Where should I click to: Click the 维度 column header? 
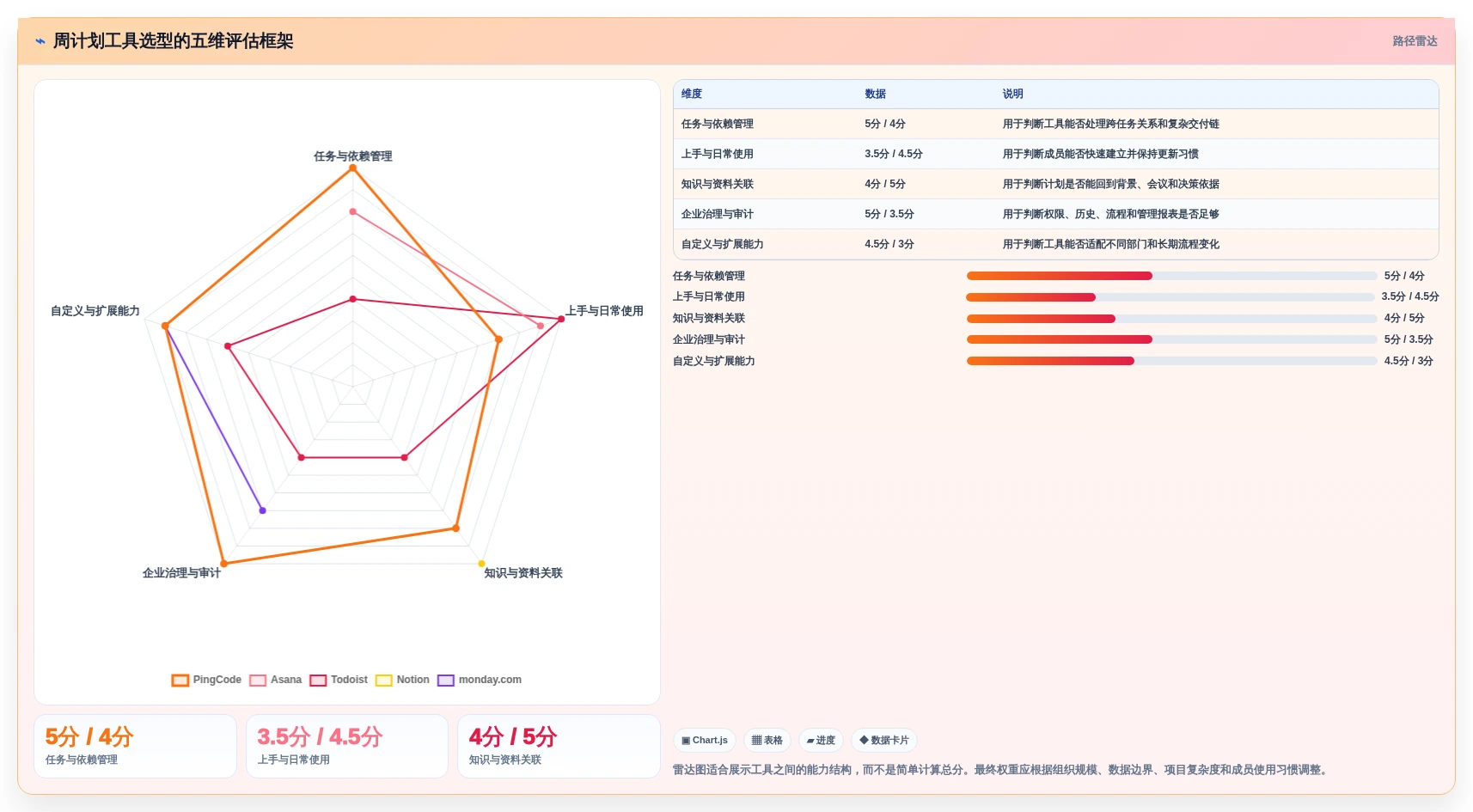[692, 94]
